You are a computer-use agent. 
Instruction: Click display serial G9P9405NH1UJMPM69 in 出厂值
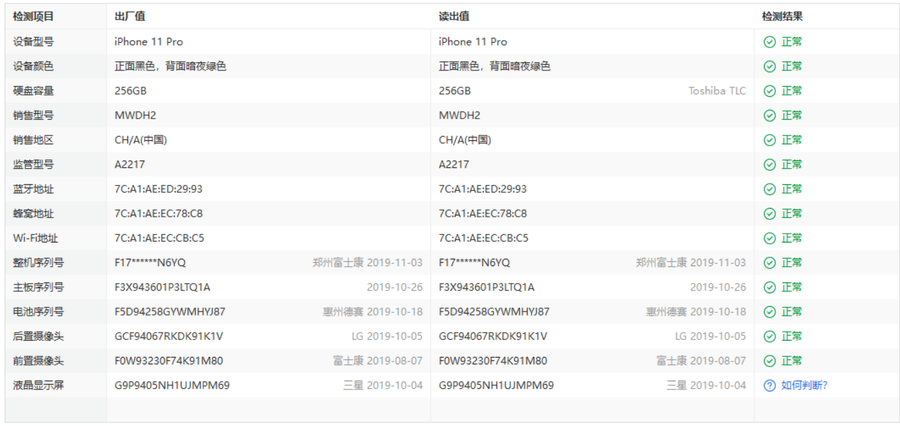tap(172, 385)
